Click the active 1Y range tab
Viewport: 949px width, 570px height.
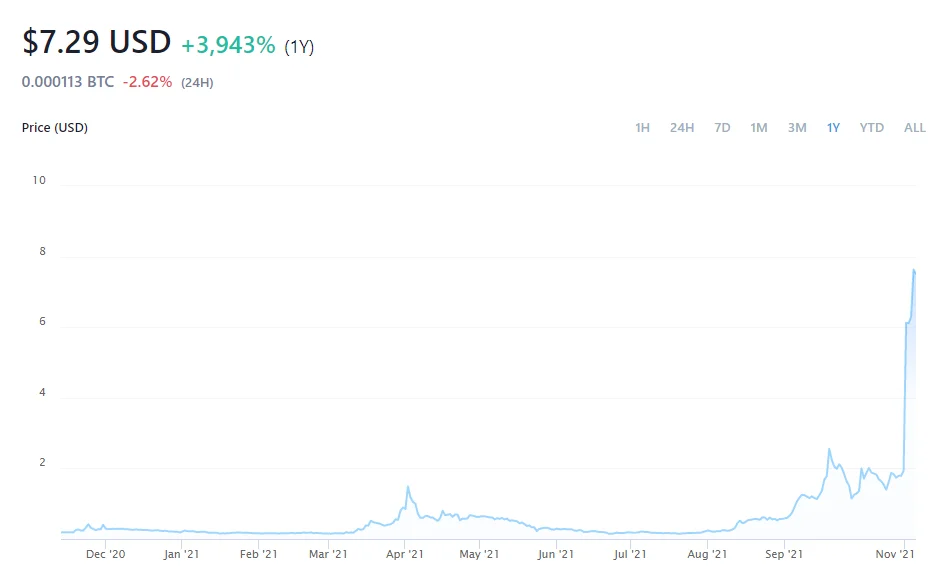point(833,128)
